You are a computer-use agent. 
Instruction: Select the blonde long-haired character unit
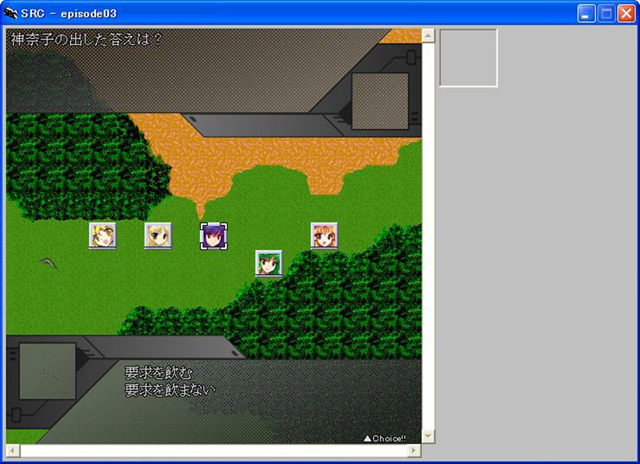click(x=158, y=235)
